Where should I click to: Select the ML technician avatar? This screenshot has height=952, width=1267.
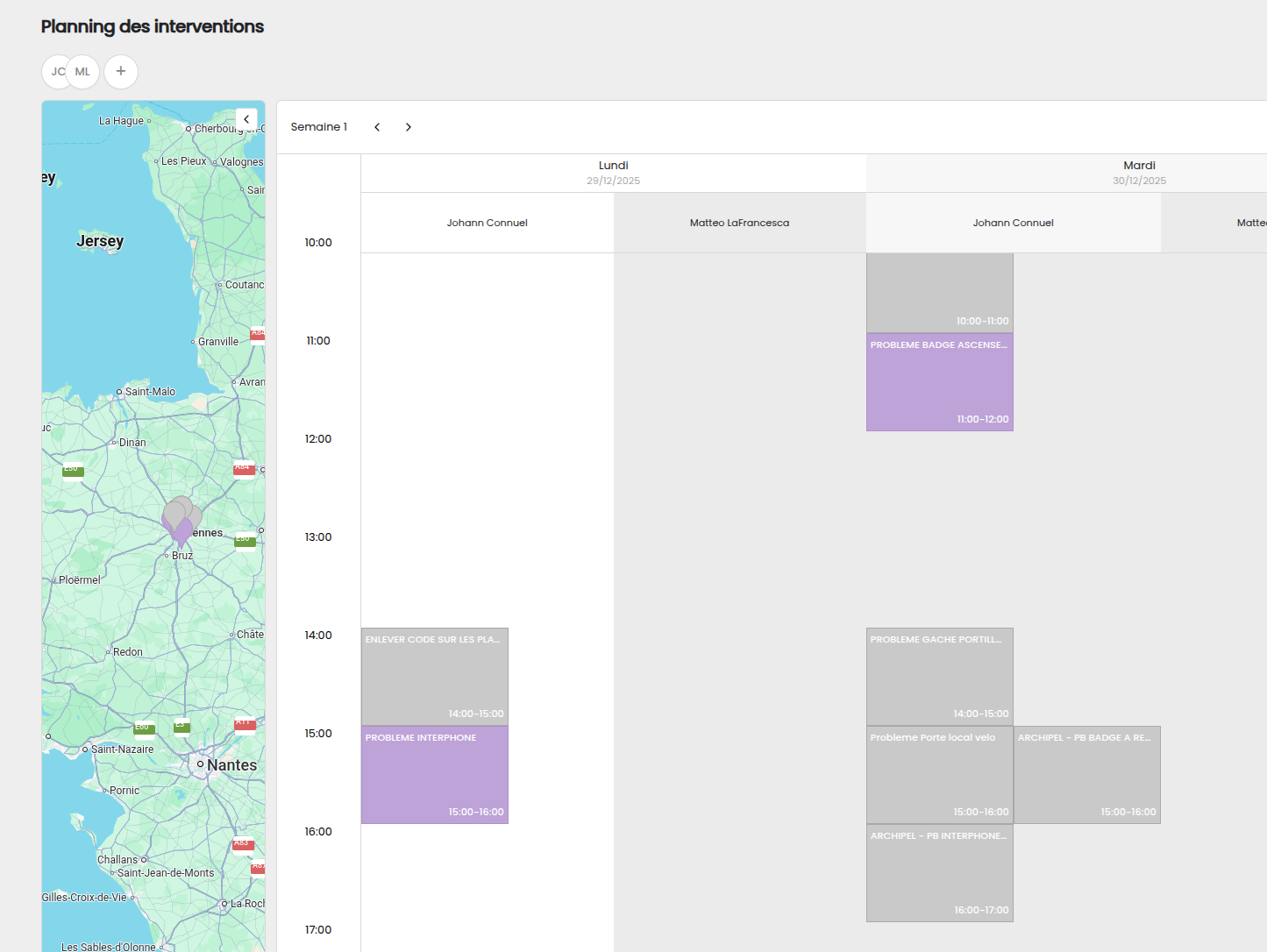(83, 72)
